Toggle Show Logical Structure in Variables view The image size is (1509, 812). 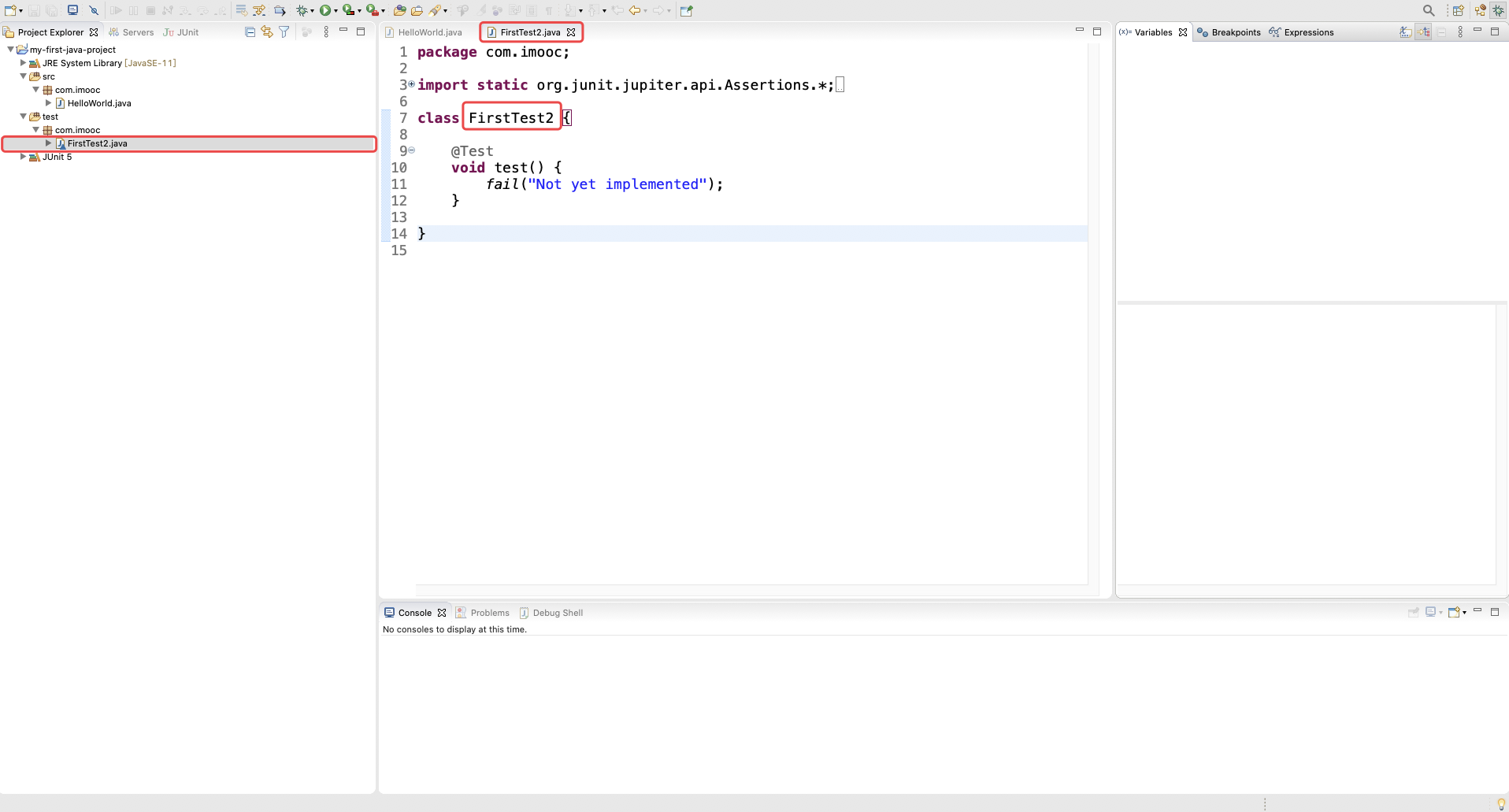[x=1424, y=32]
